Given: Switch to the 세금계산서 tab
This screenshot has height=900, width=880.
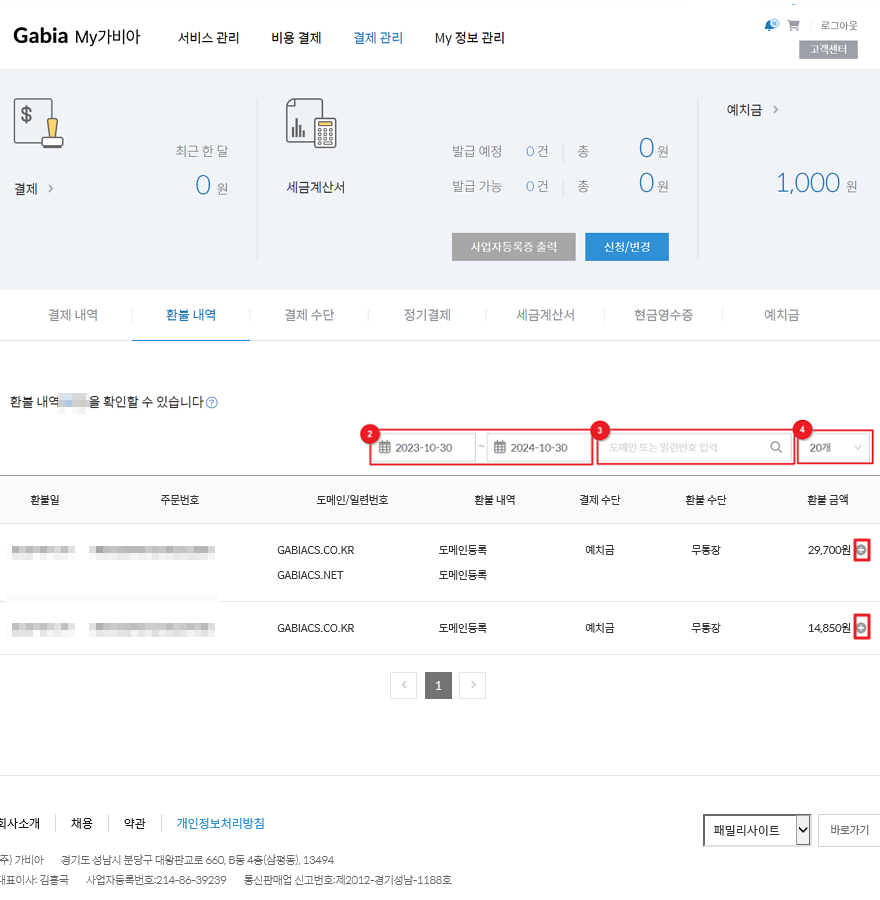Looking at the screenshot, I should coord(545,315).
